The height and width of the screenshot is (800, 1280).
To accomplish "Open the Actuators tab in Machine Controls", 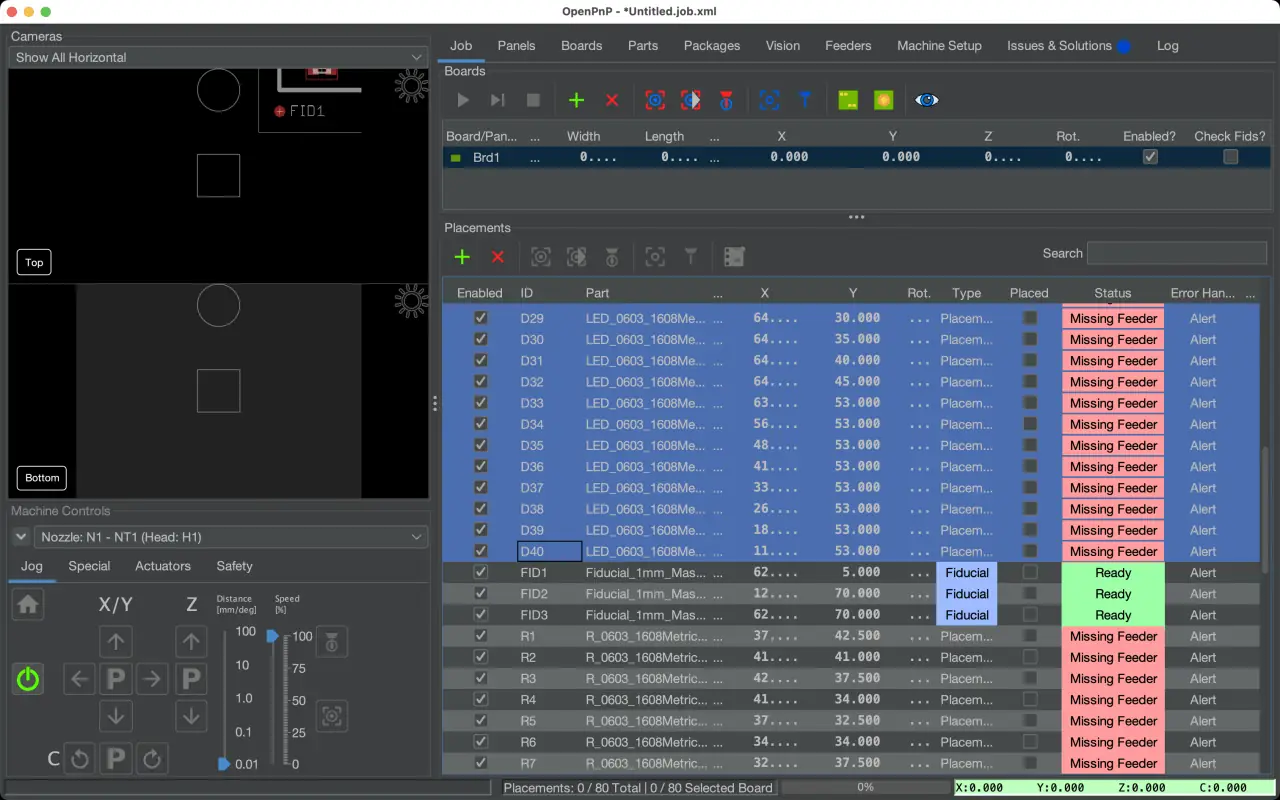I will click(163, 566).
